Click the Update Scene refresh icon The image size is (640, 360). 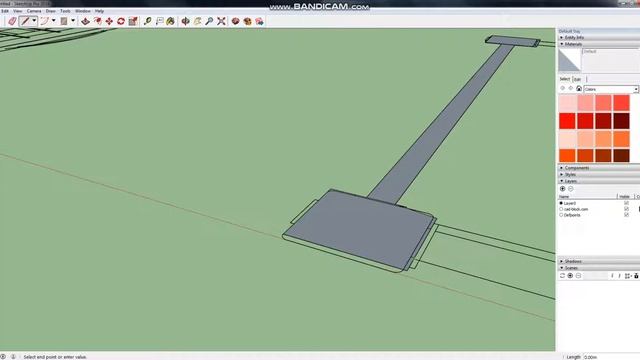point(562,276)
